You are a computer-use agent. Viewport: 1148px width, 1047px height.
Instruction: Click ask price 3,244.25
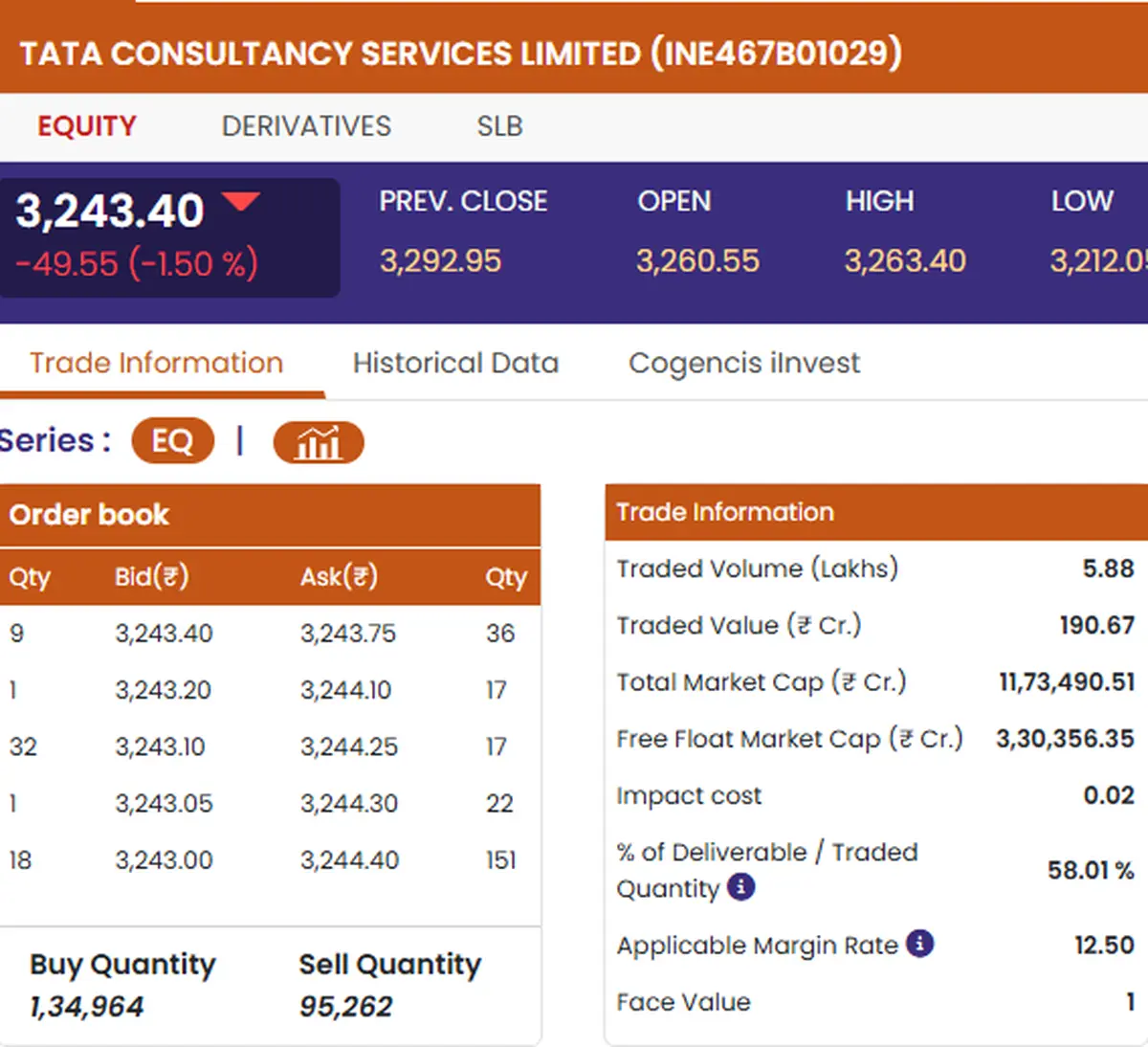pyautogui.click(x=349, y=746)
